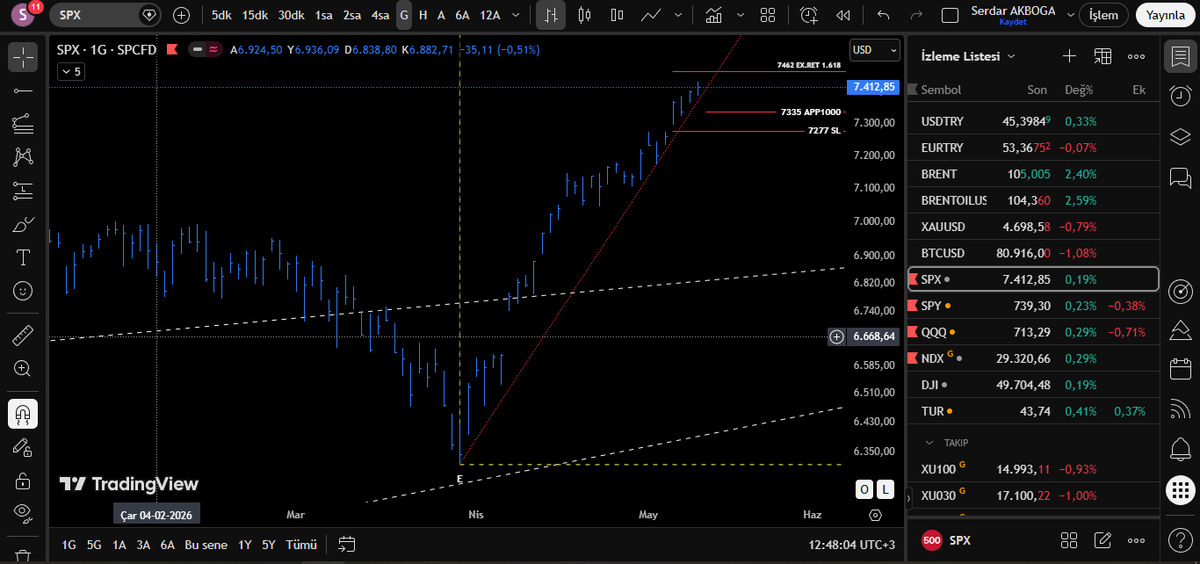
Task: Open the object tree layers panel
Action: (x=1180, y=136)
